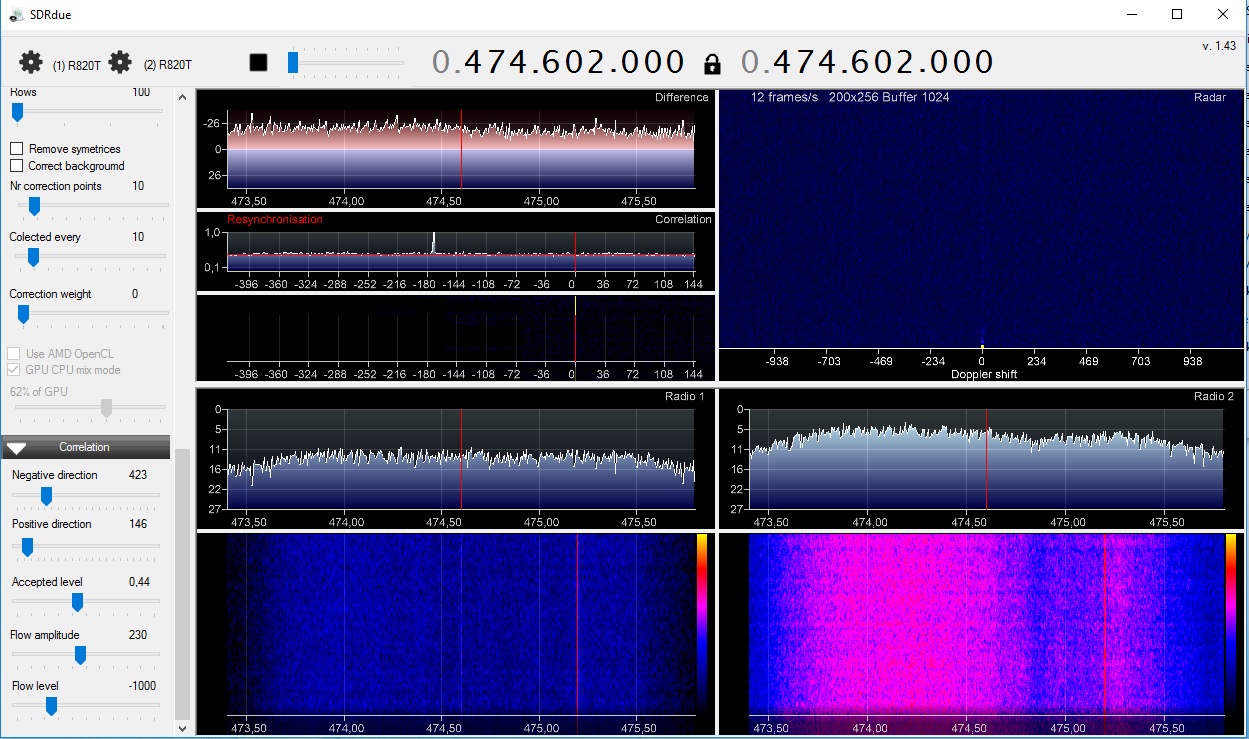Open settings gear for radio (1) R820T

[x=31, y=63]
